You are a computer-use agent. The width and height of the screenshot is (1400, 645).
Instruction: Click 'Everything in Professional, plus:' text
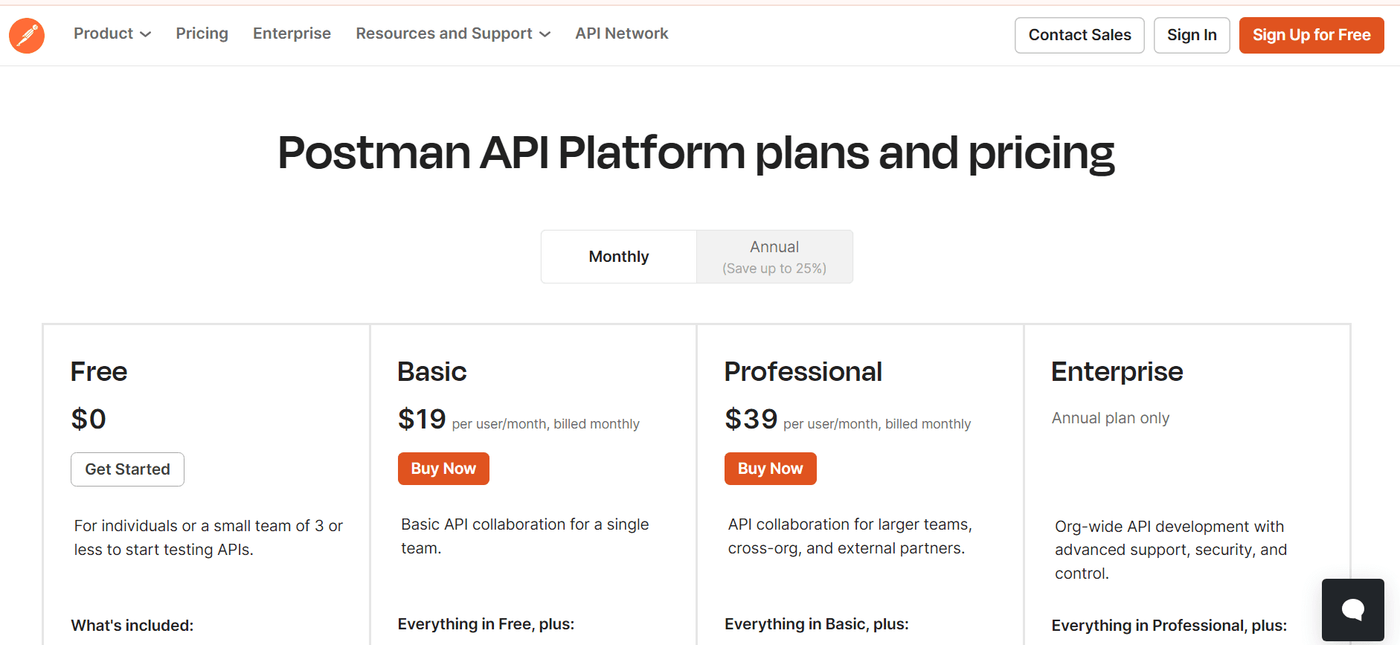tap(1169, 626)
